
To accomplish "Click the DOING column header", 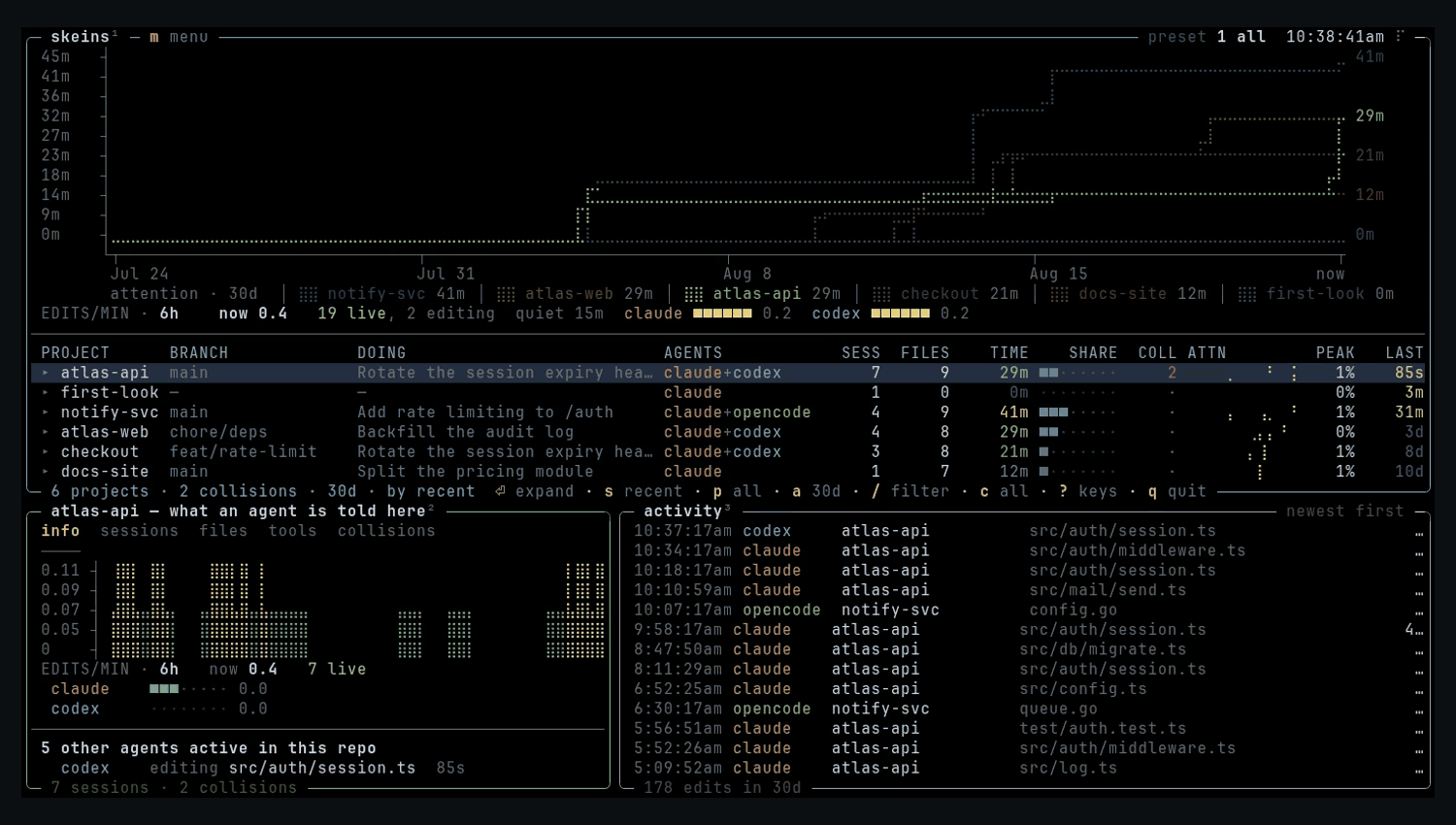I will coord(381,353).
